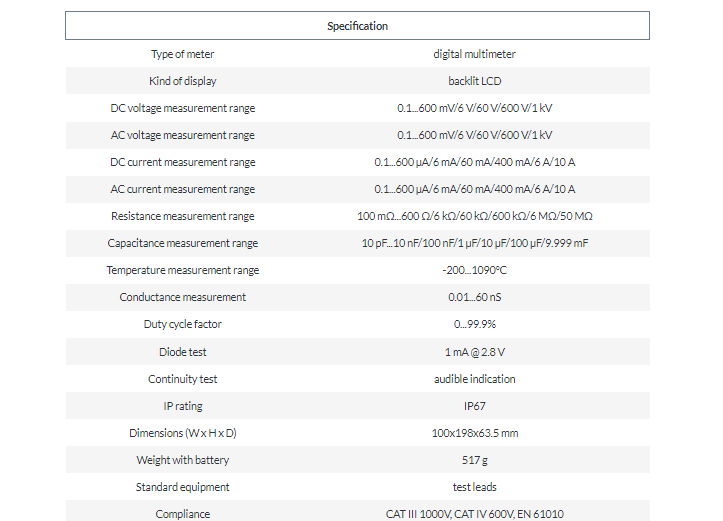Select the 'Type of meter' label
Image resolution: width=723 pixels, height=521 pixels.
183,54
